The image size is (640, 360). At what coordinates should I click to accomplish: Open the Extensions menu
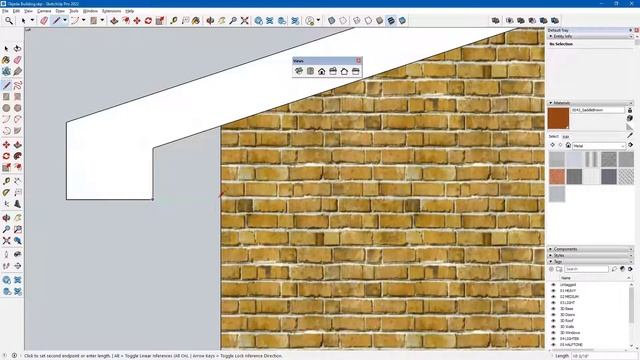click(x=111, y=11)
